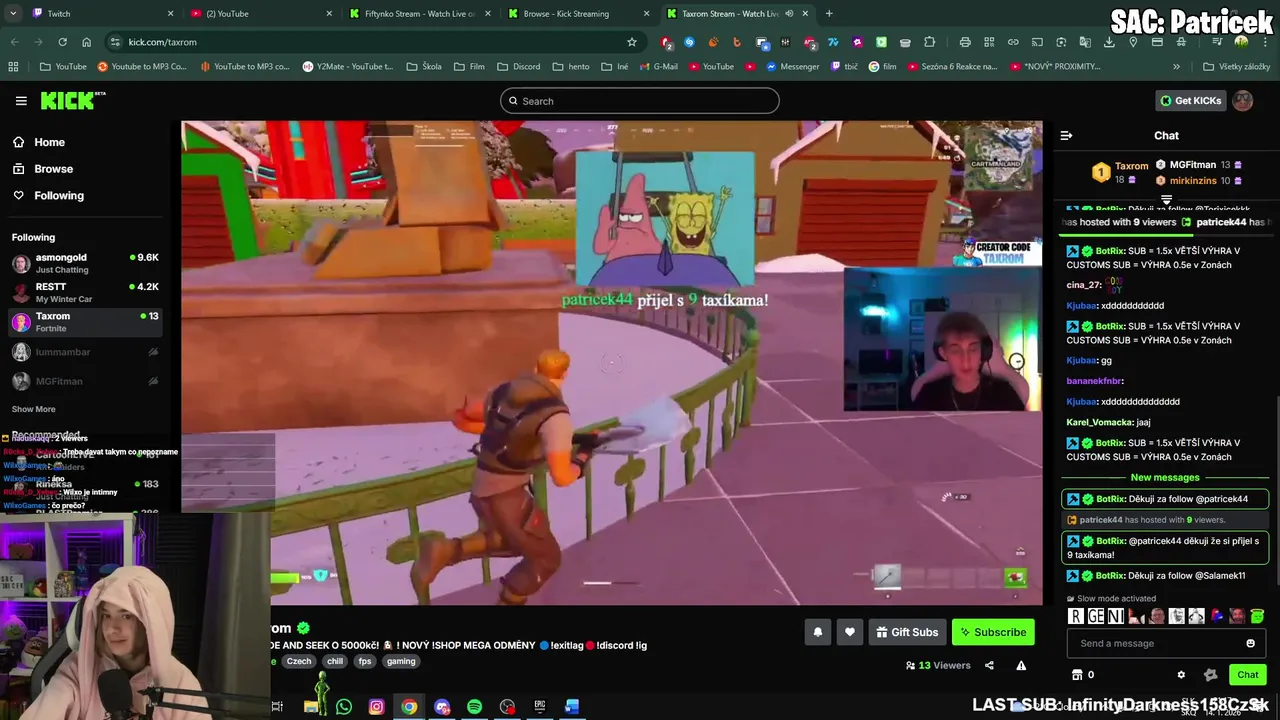Open the Film bookmarks folder

click(x=469, y=67)
